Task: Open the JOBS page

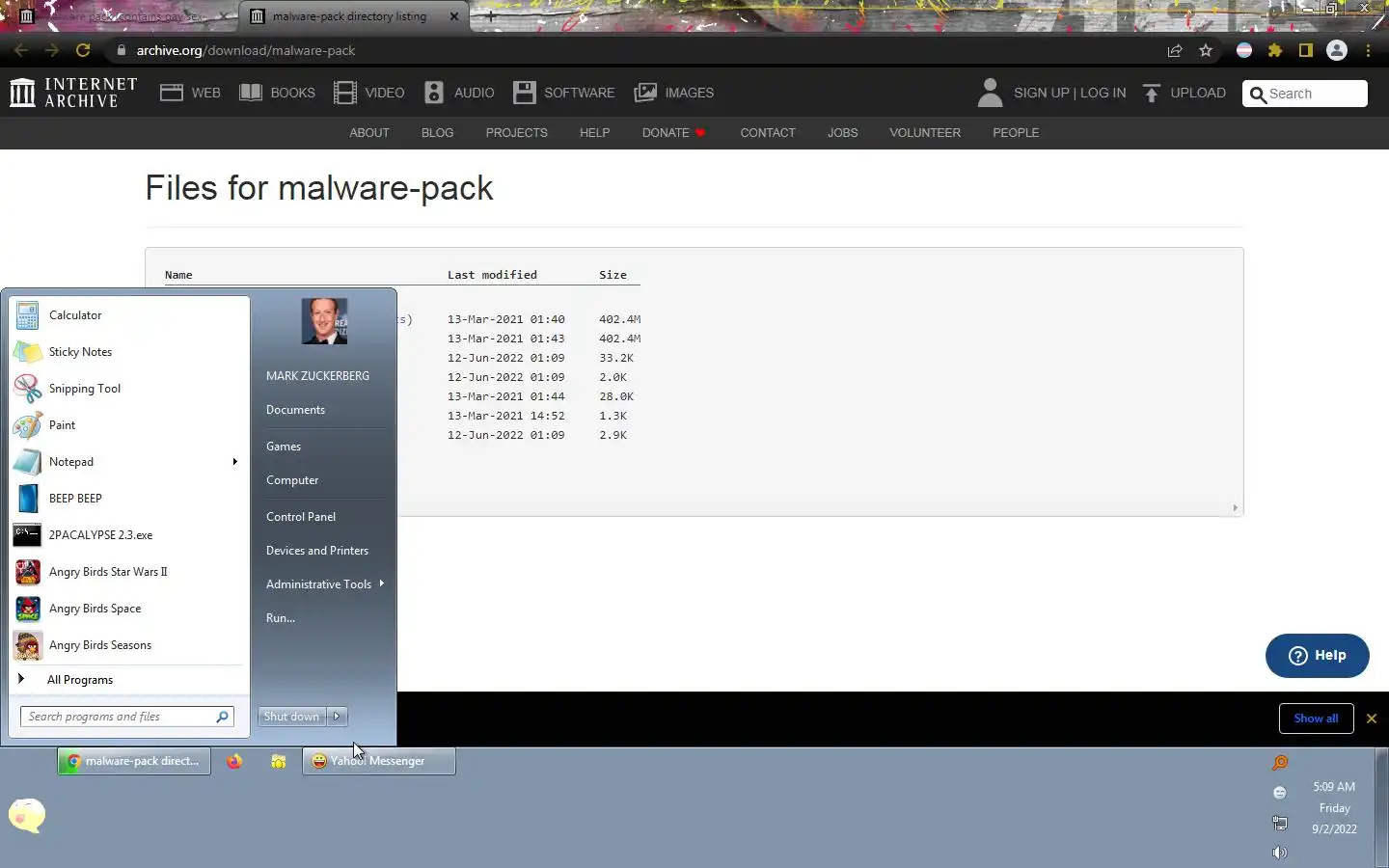Action: click(x=842, y=133)
